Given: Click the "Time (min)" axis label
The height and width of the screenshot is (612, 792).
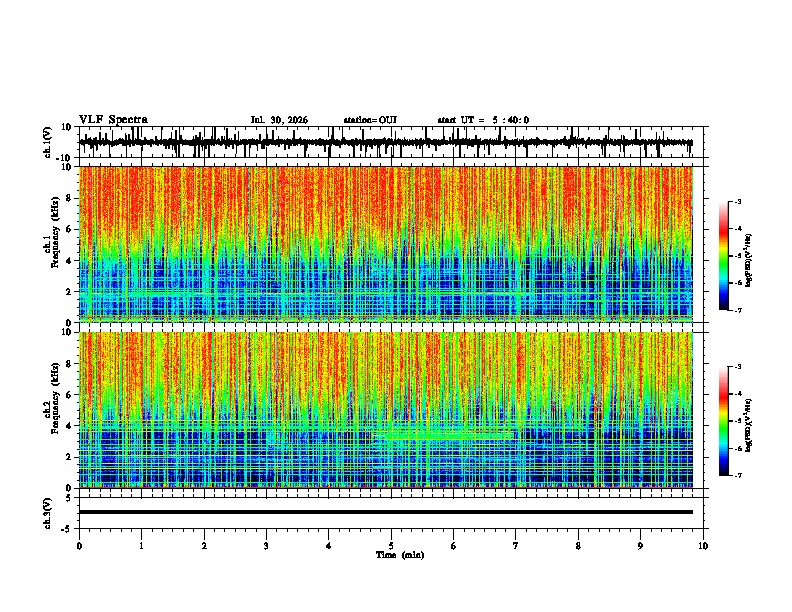Looking at the screenshot, I should pos(400,555).
